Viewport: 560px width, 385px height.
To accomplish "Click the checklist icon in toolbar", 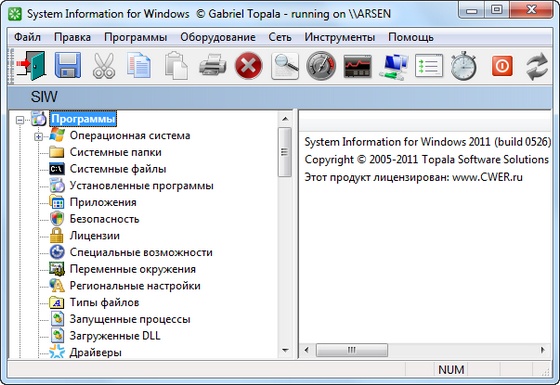I will coord(429,66).
